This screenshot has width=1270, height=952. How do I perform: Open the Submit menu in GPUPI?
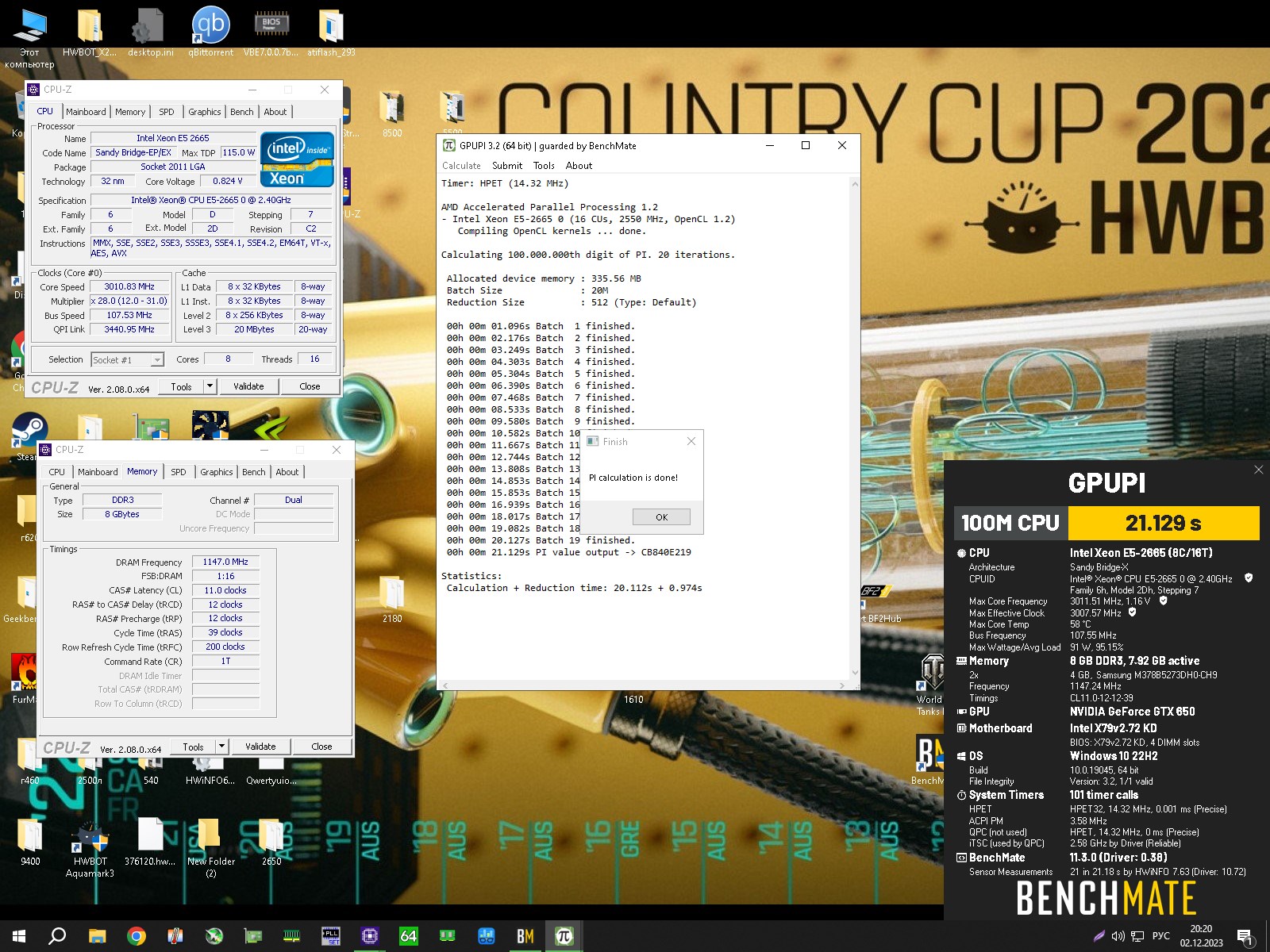[507, 166]
